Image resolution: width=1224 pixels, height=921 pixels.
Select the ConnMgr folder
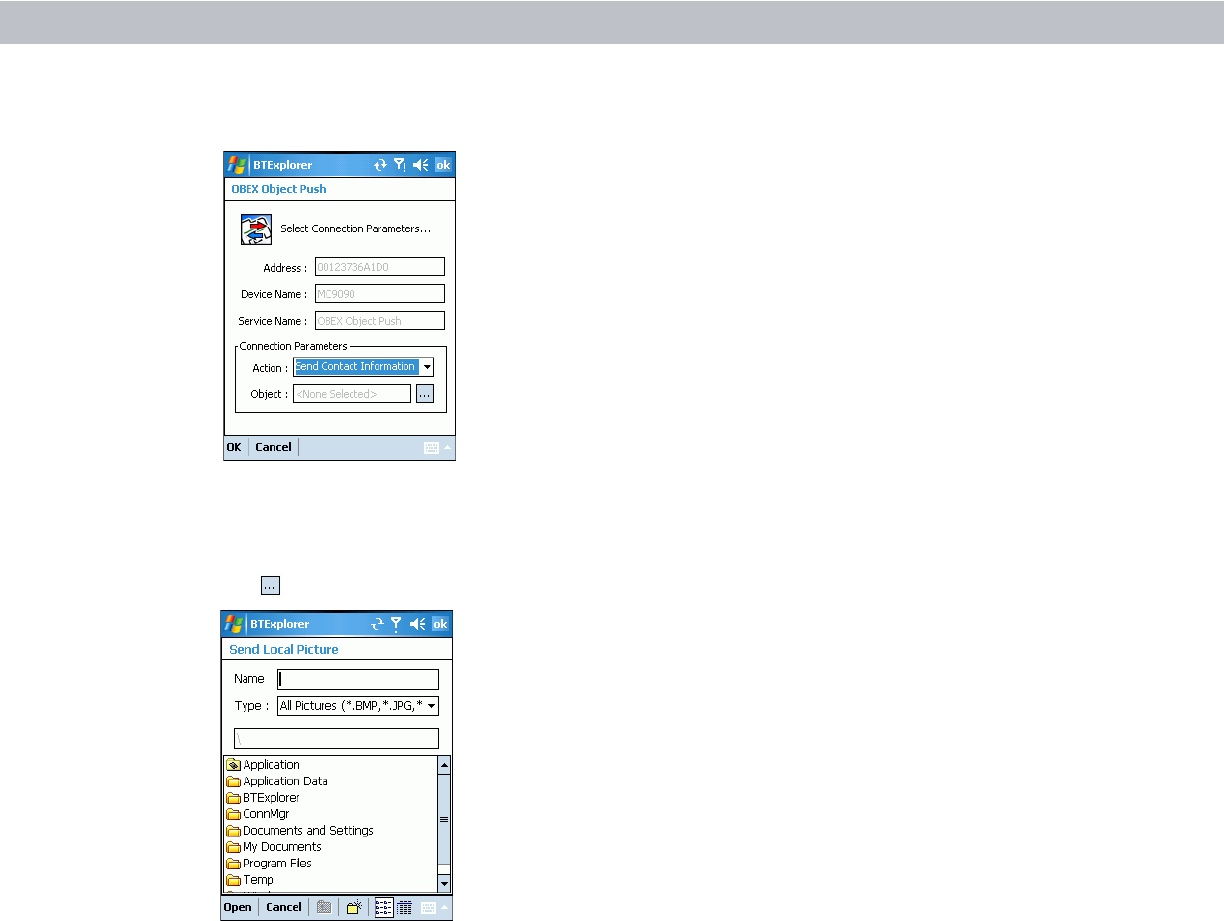coord(258,814)
